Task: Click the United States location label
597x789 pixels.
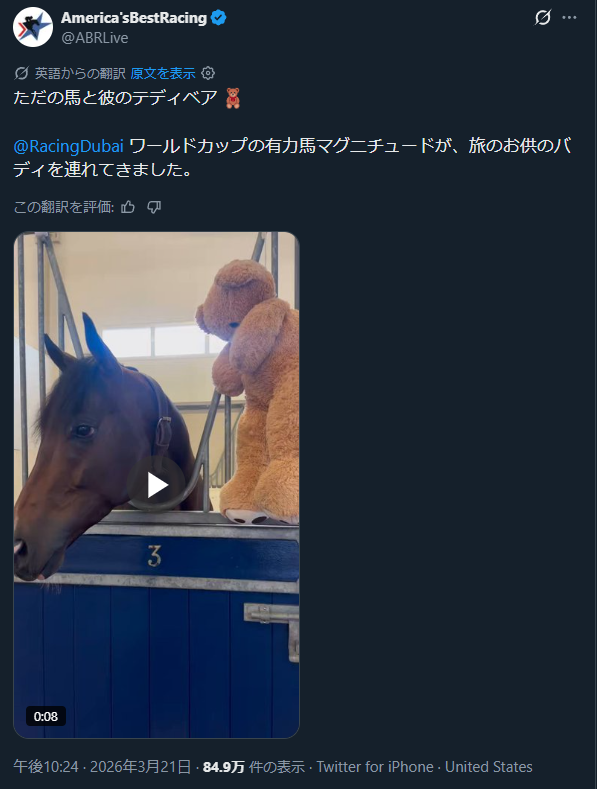Action: 489,766
